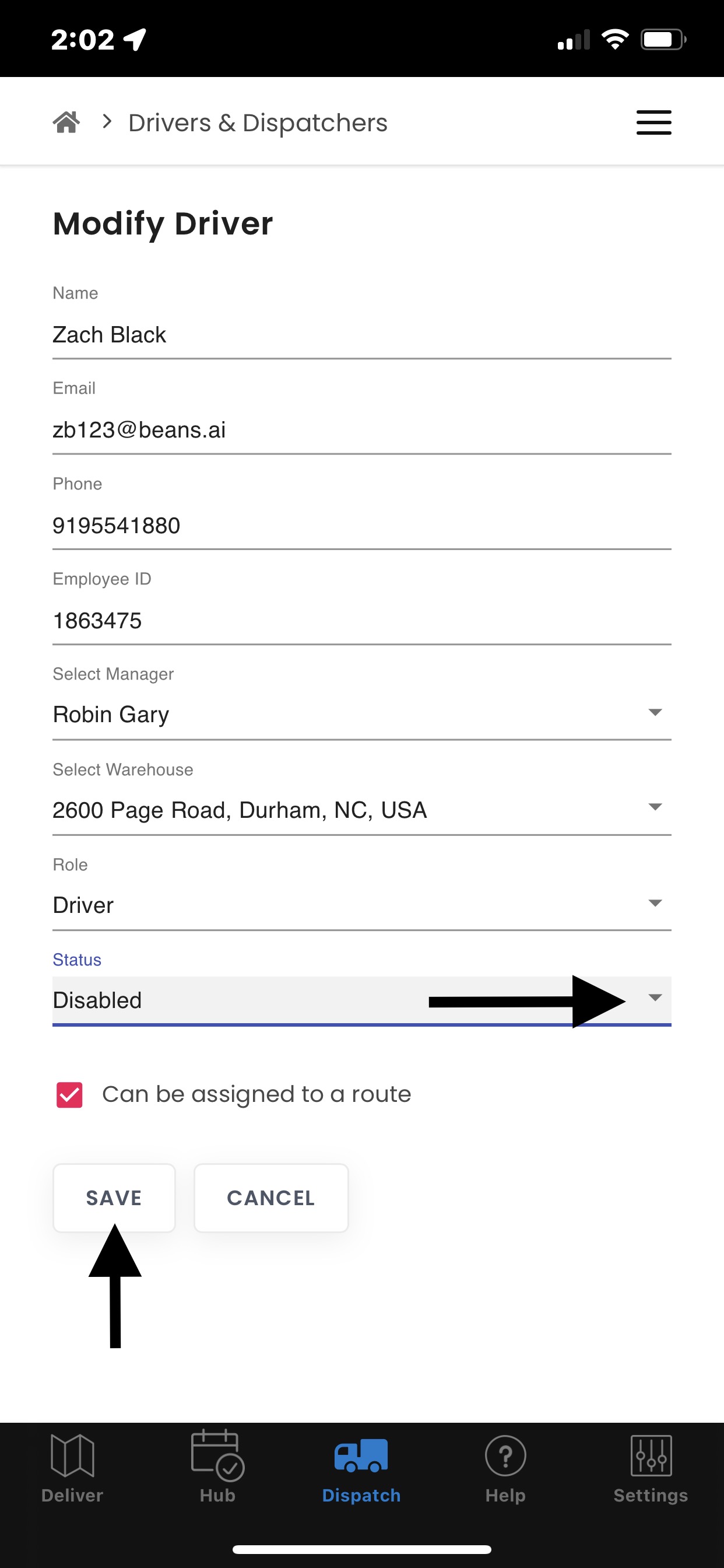Open the Hub calendar tab
Viewport: 724px width, 1568px height.
tap(217, 1468)
